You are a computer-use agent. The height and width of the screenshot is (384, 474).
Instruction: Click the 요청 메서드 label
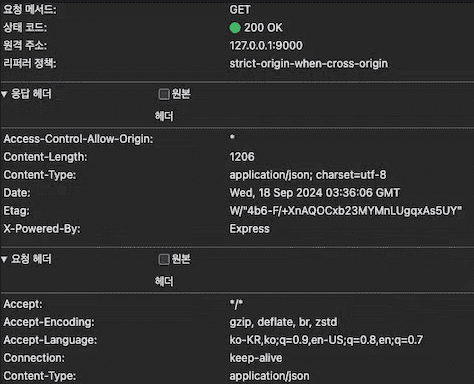click(30, 10)
